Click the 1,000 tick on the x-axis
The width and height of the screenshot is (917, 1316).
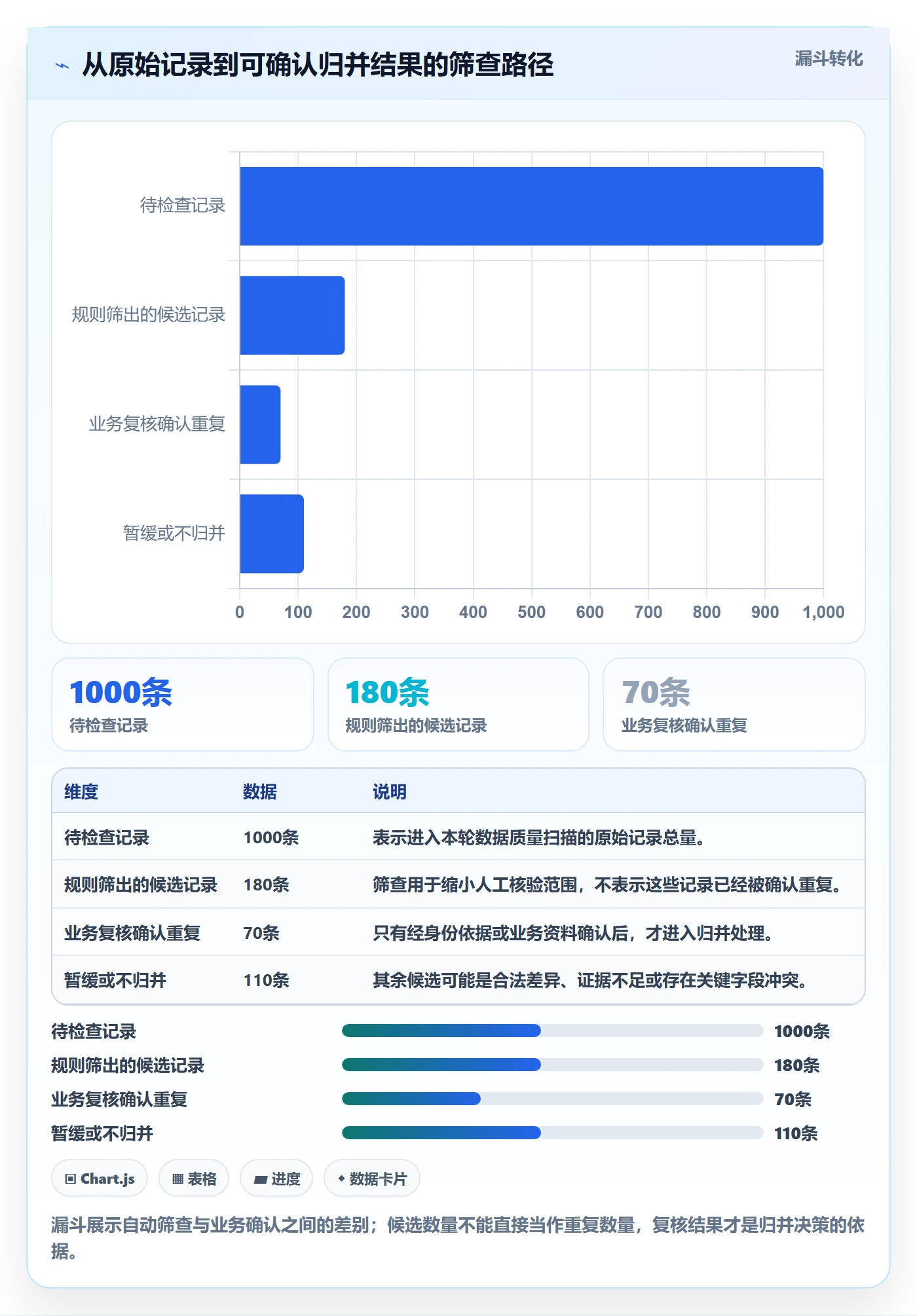[823, 612]
